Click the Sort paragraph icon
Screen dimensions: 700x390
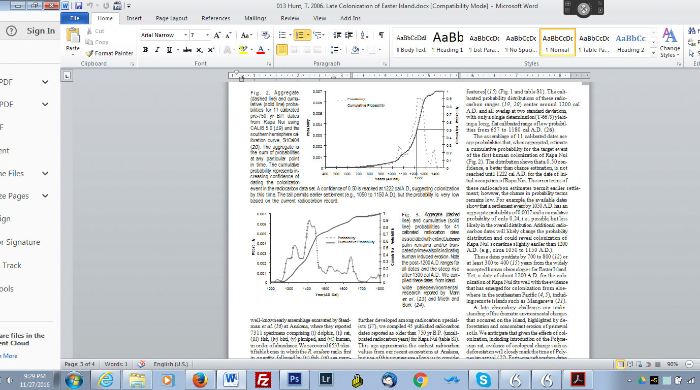pyautogui.click(x=364, y=35)
